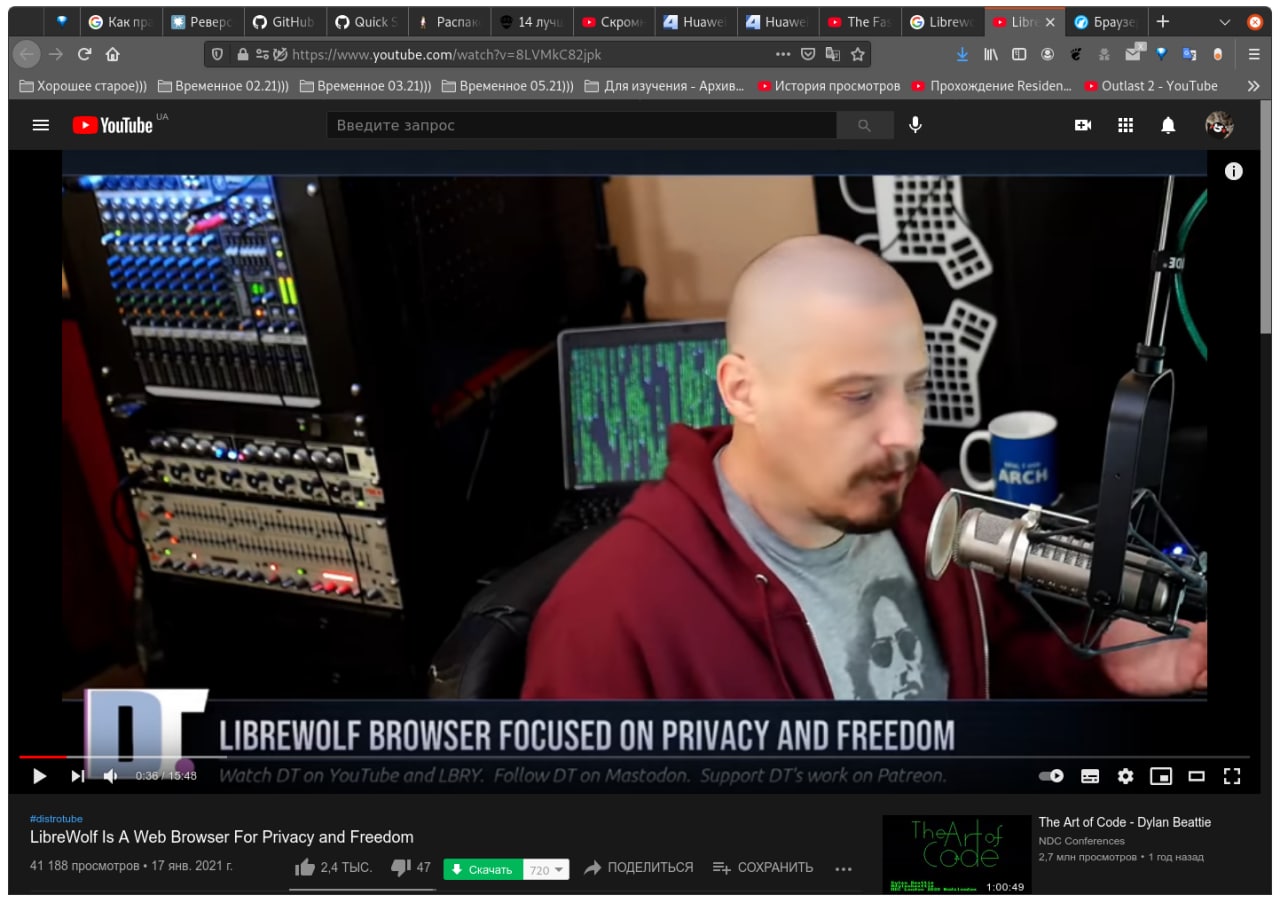1280x903 pixels.
Task: Open the #distrotube hashtag link
Action: tap(56, 819)
